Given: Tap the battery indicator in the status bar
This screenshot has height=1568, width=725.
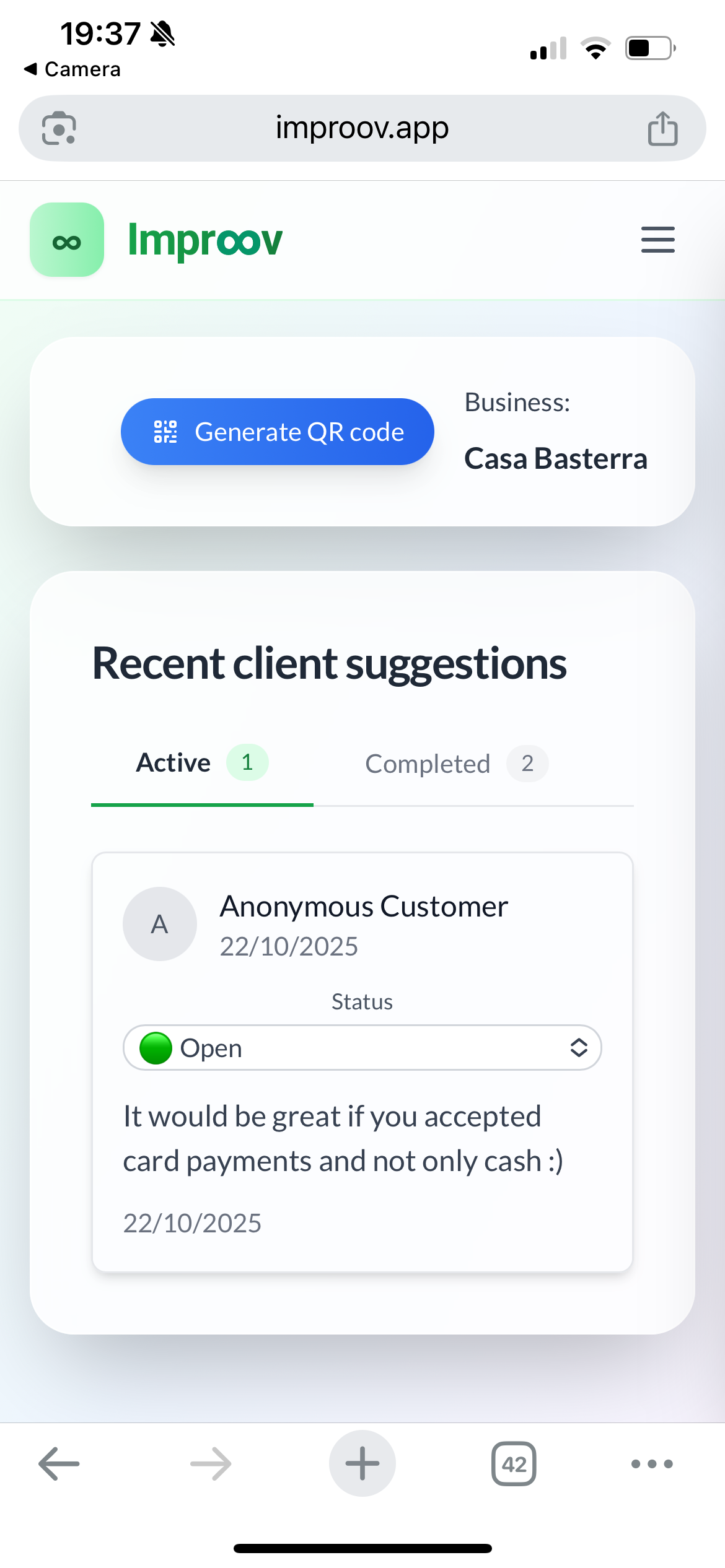Looking at the screenshot, I should (x=649, y=47).
